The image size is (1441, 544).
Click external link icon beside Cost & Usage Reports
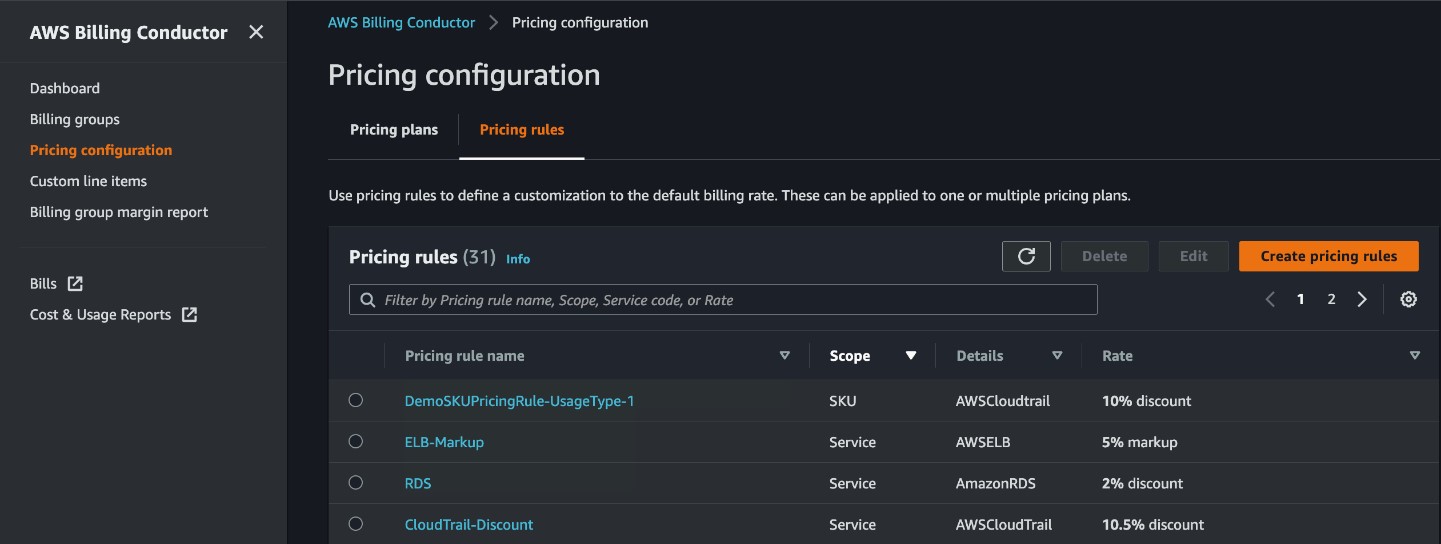tap(189, 314)
